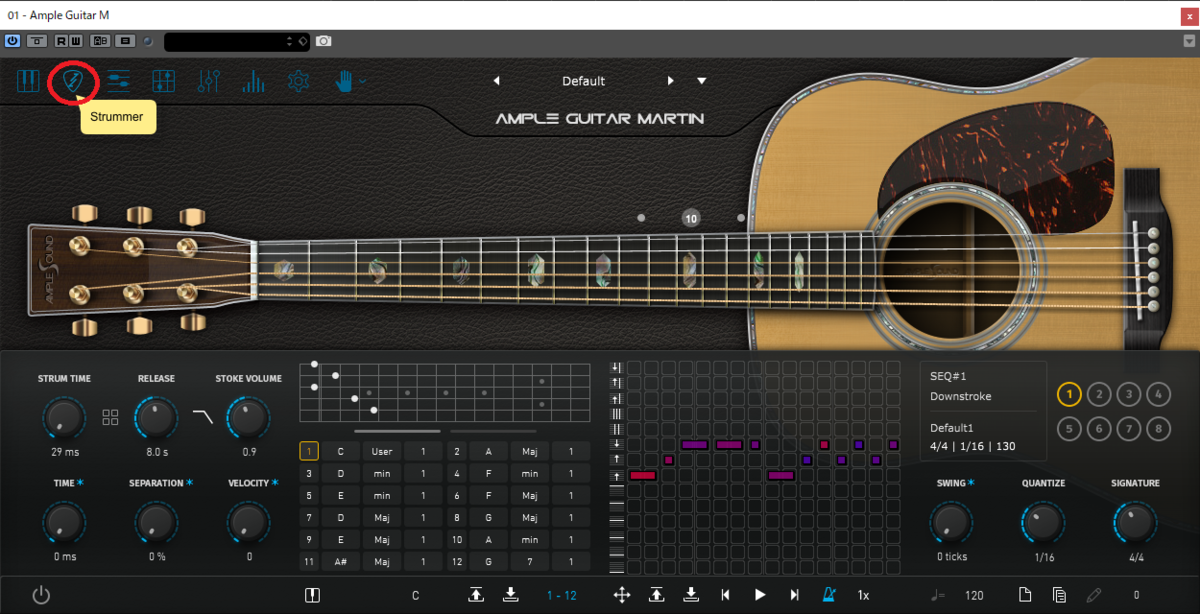The image size is (1200, 614).
Task: Click the four-arrow move icon
Action: tap(621, 595)
